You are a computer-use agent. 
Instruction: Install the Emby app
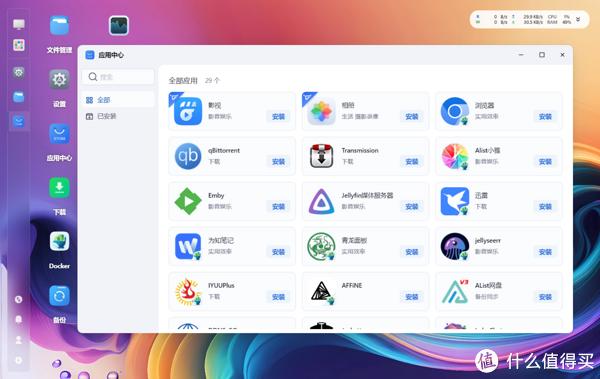[x=278, y=207]
